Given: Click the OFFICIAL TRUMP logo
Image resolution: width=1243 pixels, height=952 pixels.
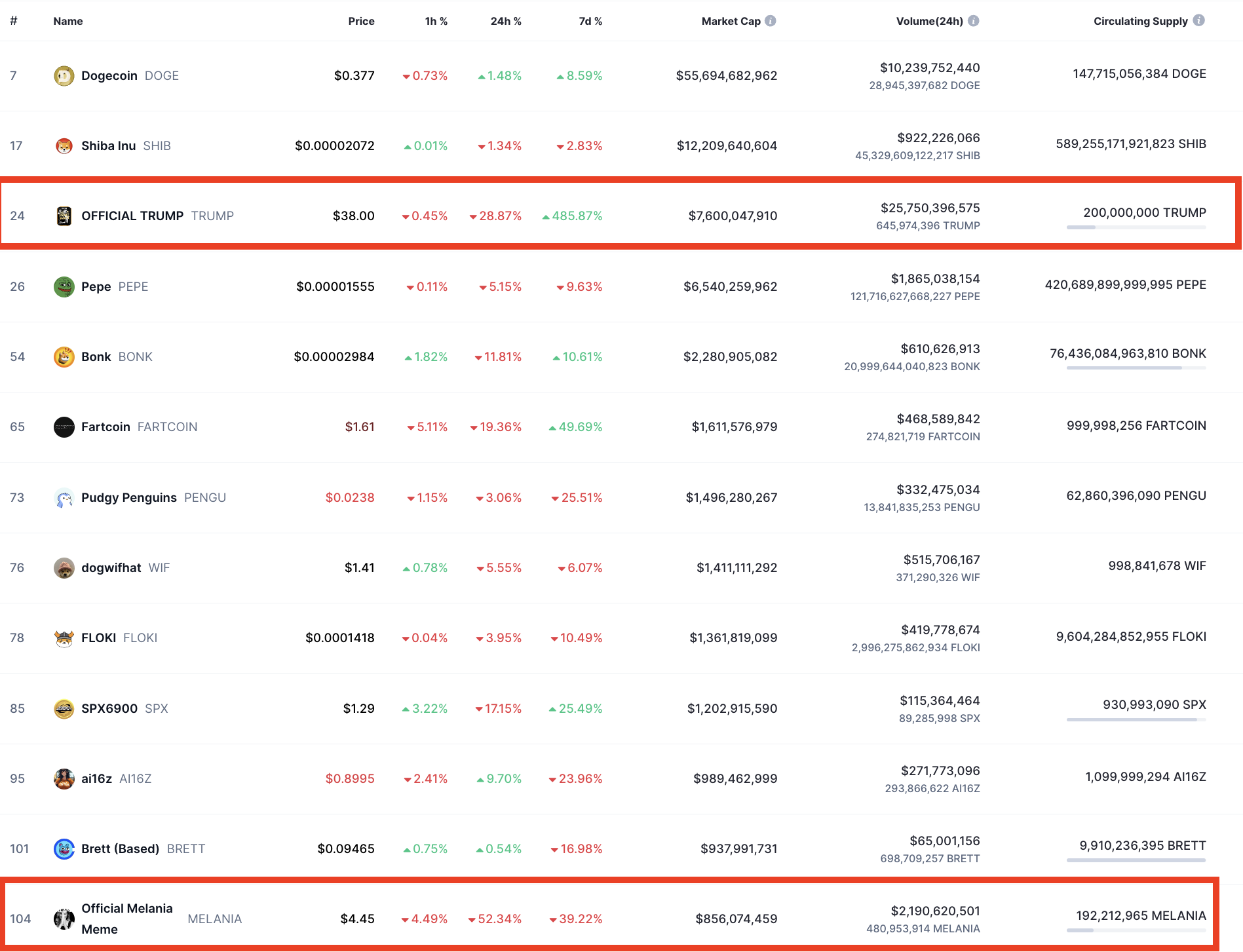Looking at the screenshot, I should 64,216.
